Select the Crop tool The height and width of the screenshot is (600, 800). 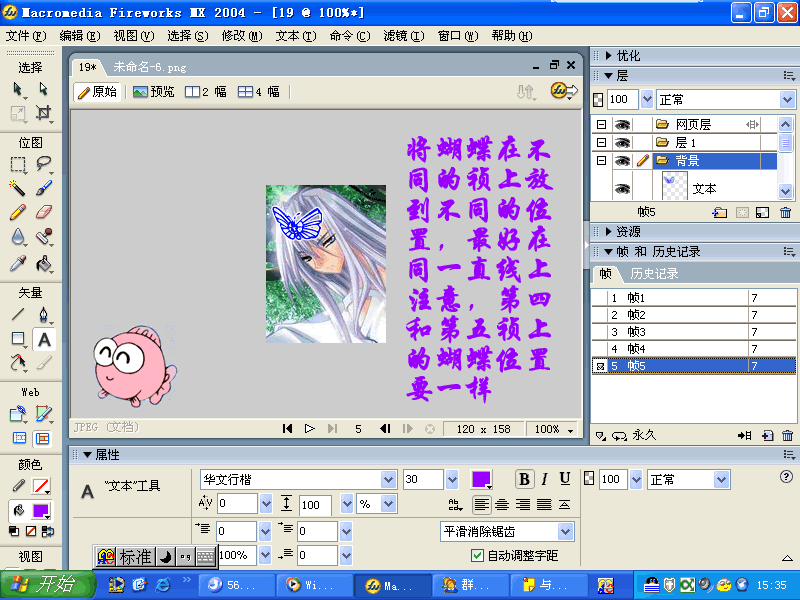pos(43,113)
